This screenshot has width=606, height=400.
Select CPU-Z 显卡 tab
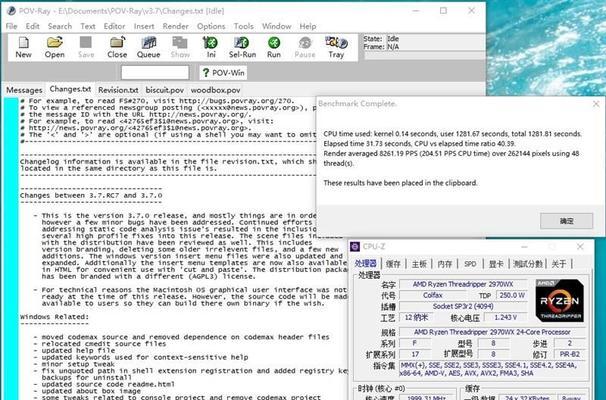(x=496, y=264)
